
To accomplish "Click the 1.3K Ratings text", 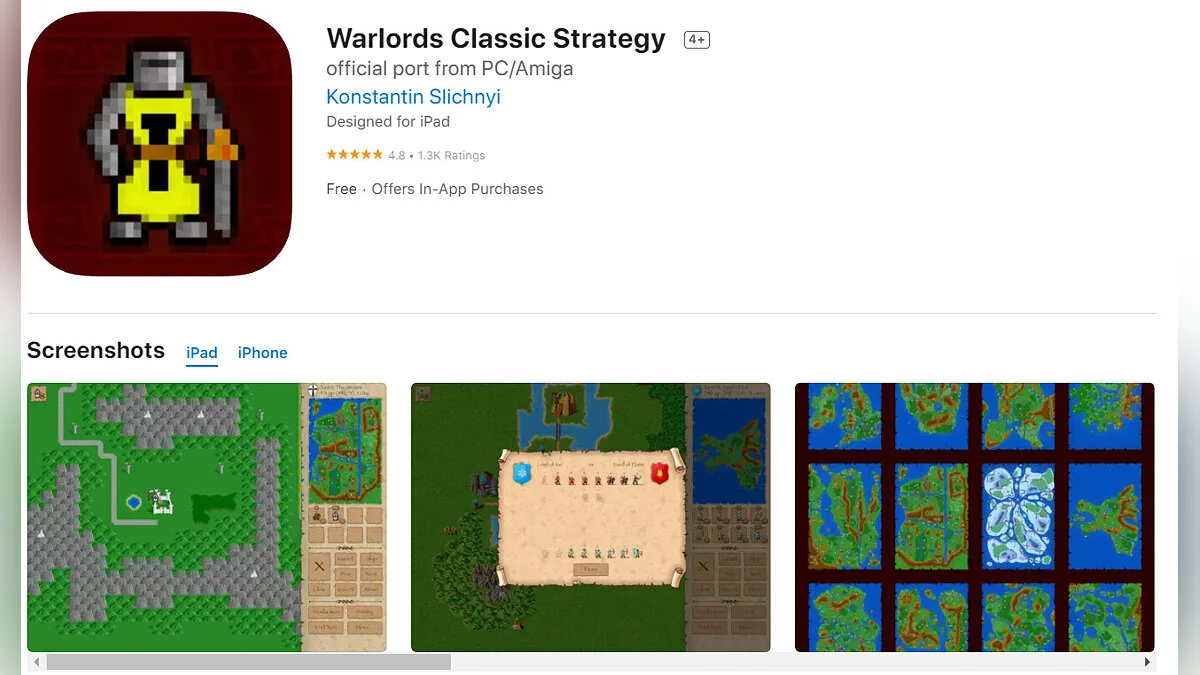I will click(x=451, y=156).
